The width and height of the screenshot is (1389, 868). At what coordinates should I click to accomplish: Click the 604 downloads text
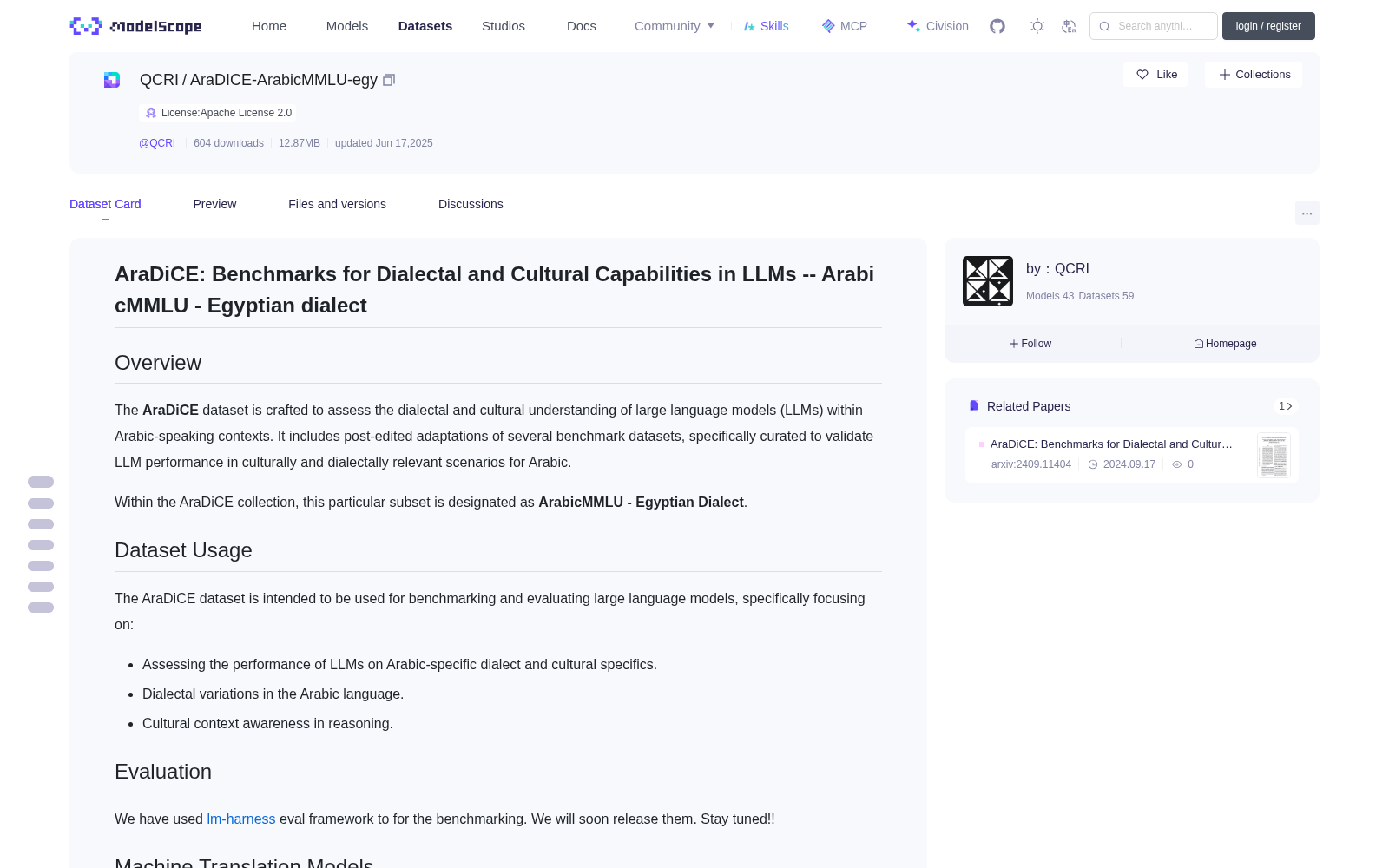click(228, 143)
